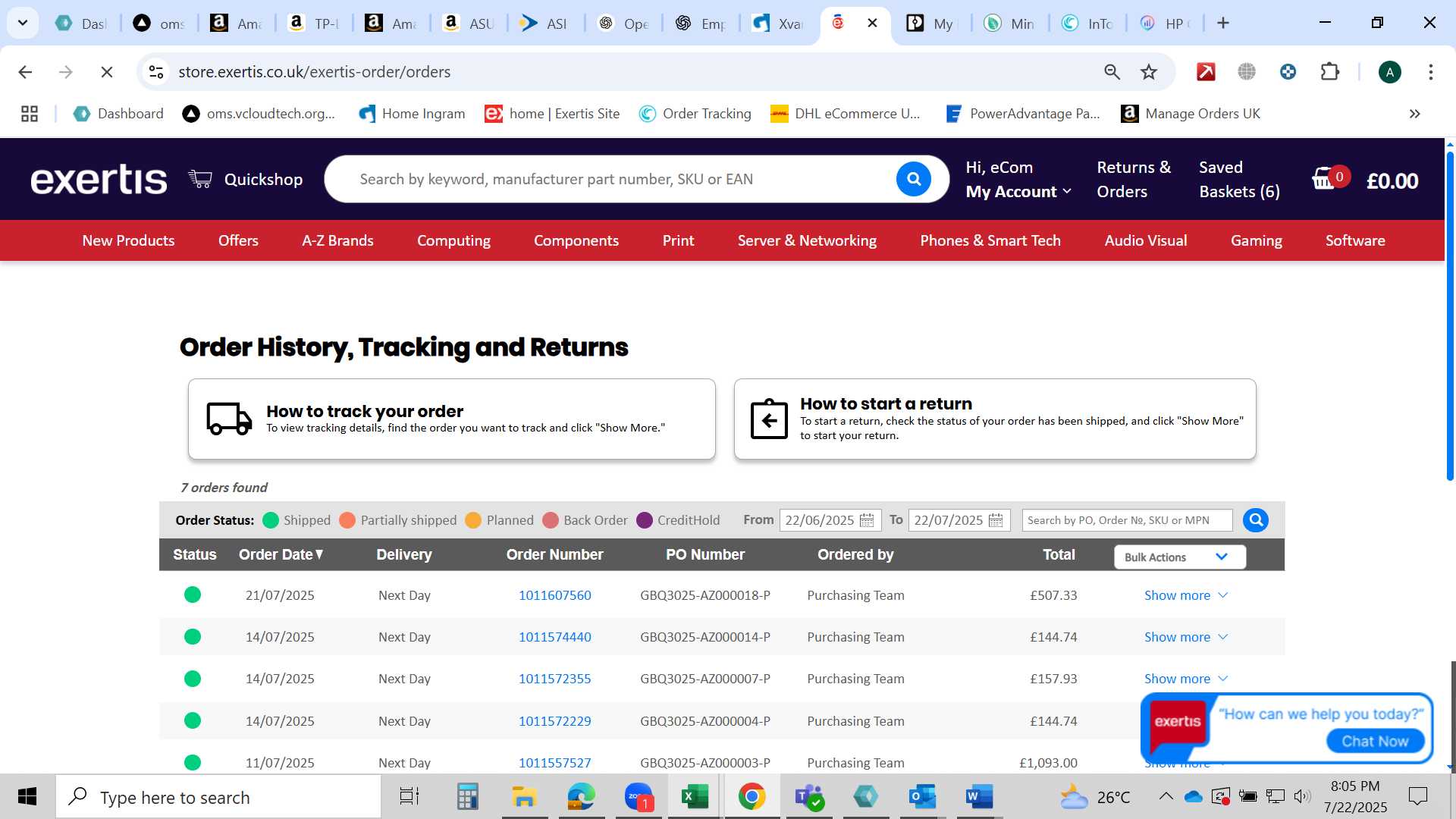
Task: Show hidden system tray icons
Action: pyautogui.click(x=1166, y=797)
